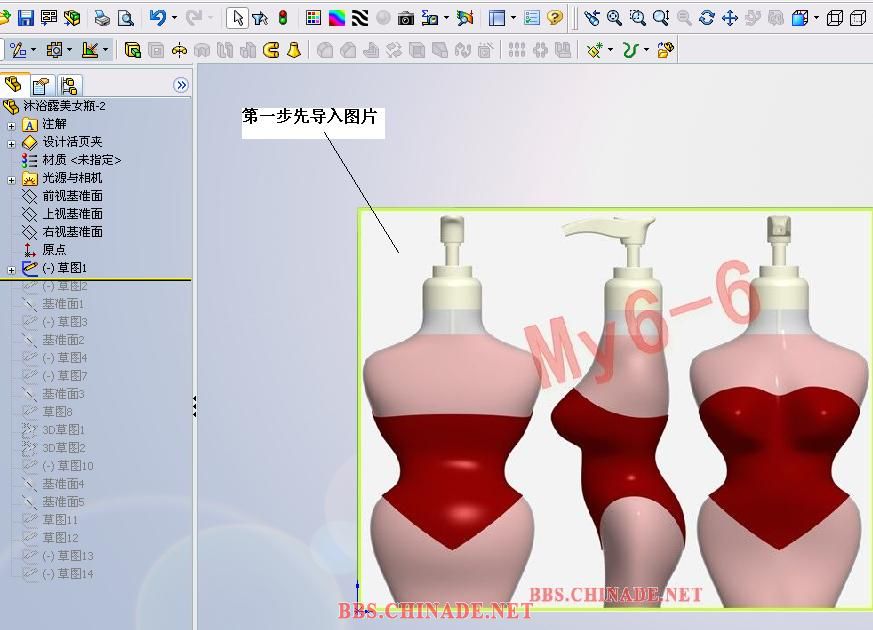873x630 pixels.
Task: Click the sketch plane axes icon
Action: [x=90, y=50]
